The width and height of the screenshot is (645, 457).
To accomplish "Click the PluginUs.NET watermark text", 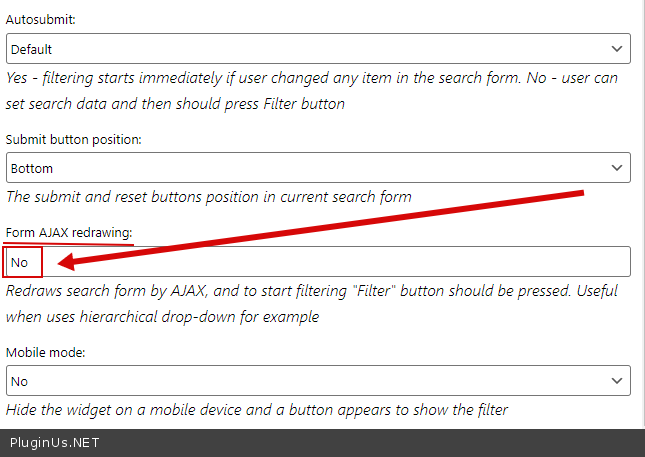I will click(x=55, y=442).
